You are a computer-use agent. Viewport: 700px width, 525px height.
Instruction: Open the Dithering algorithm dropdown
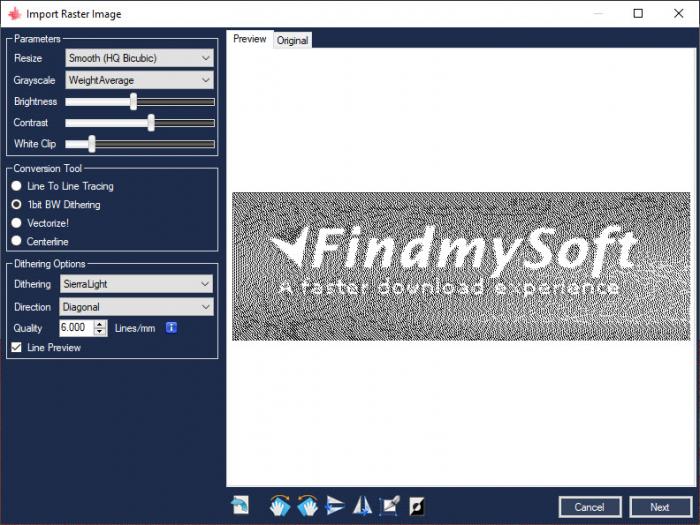click(136, 284)
